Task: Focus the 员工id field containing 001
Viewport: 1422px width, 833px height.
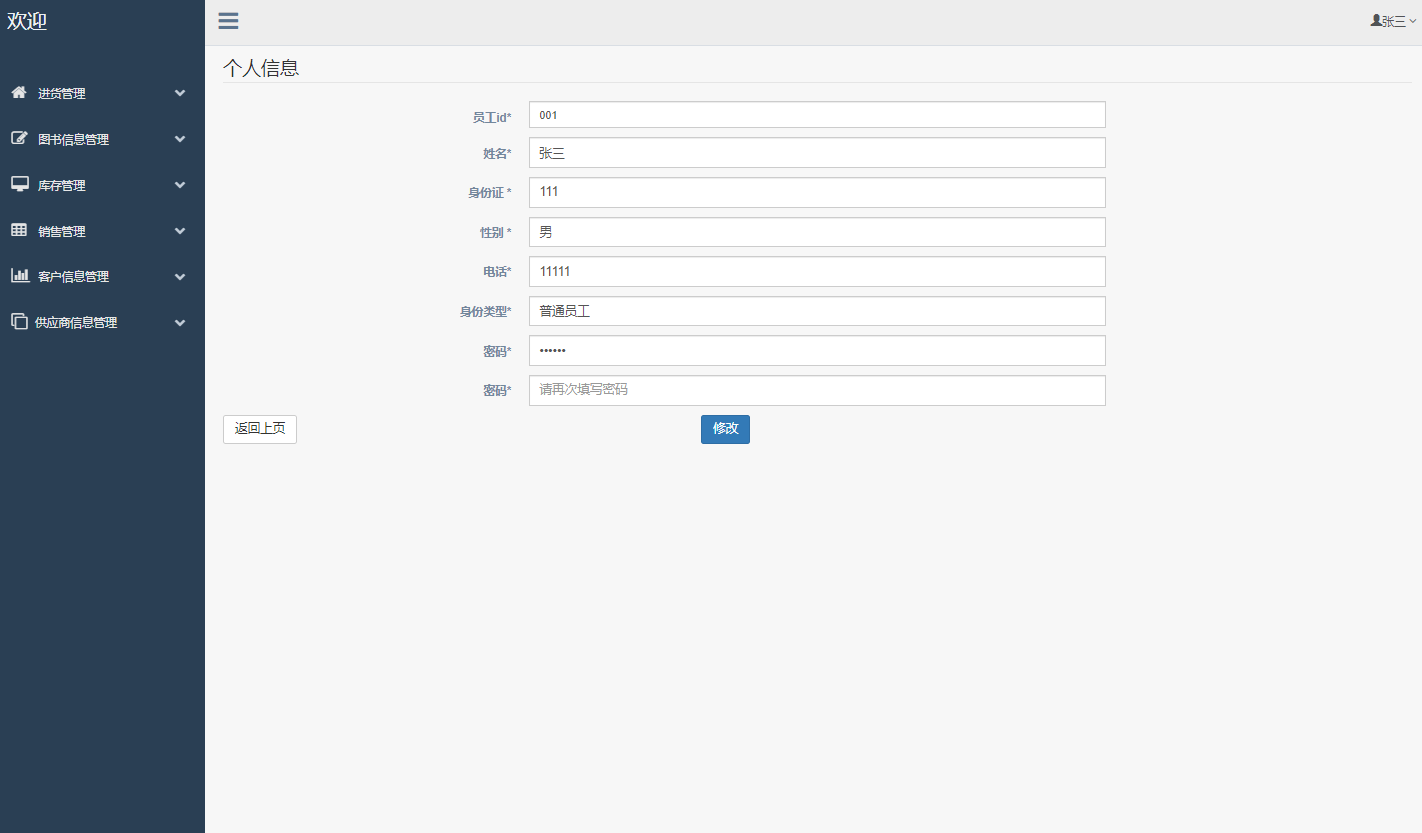Action: click(817, 115)
